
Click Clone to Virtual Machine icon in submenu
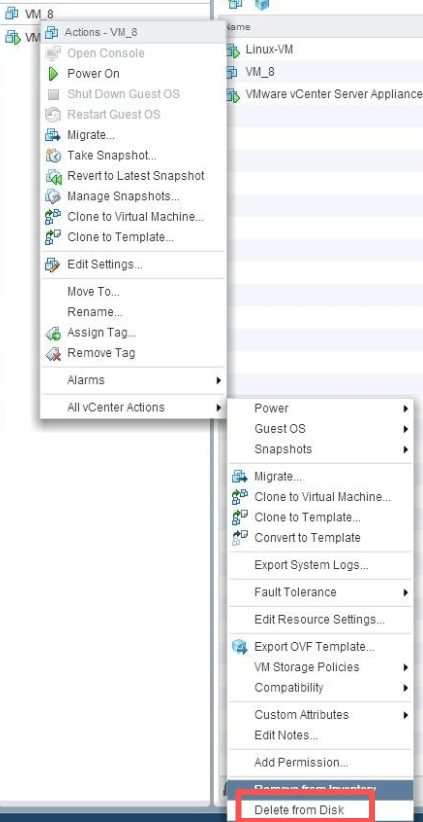pyautogui.click(x=240, y=497)
